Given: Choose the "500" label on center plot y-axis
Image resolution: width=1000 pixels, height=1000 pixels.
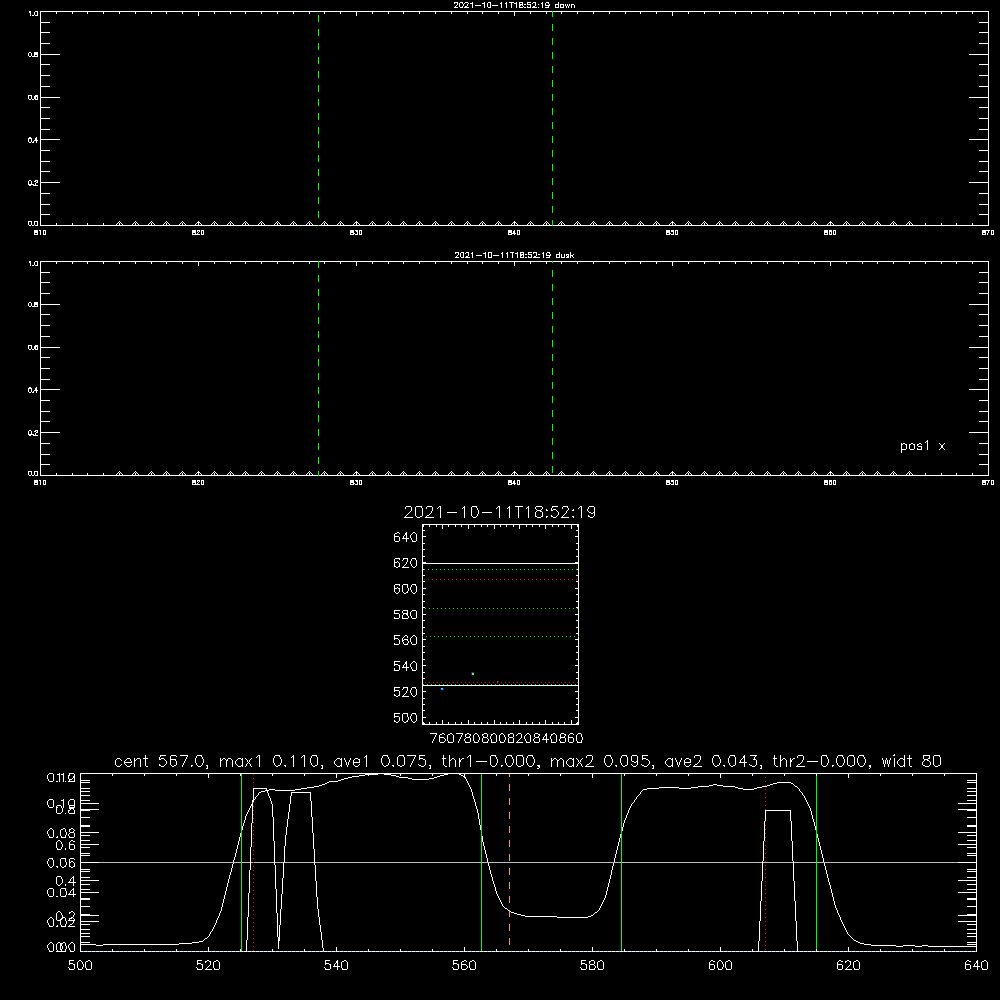Looking at the screenshot, I should (x=406, y=717).
